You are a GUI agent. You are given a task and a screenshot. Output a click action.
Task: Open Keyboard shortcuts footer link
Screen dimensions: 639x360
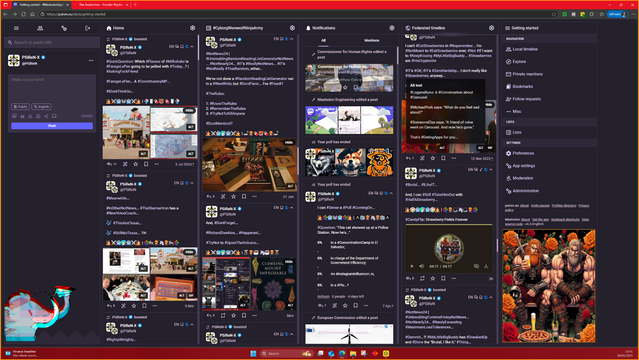[565, 220]
